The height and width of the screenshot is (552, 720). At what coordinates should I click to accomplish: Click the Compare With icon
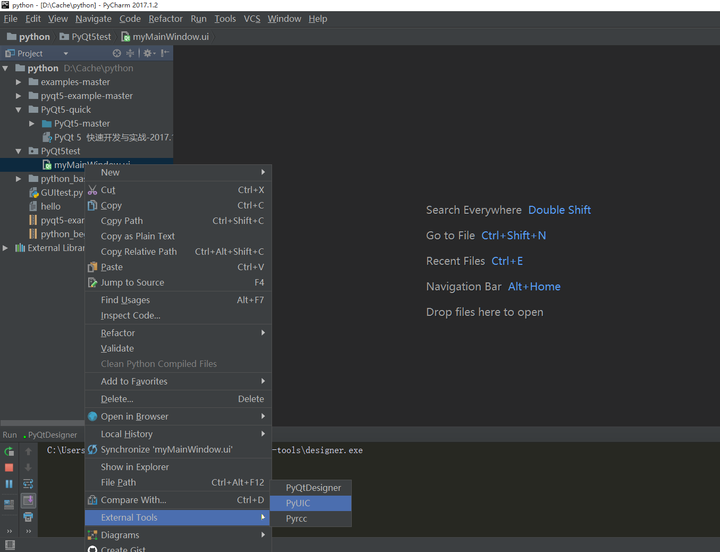pos(93,500)
